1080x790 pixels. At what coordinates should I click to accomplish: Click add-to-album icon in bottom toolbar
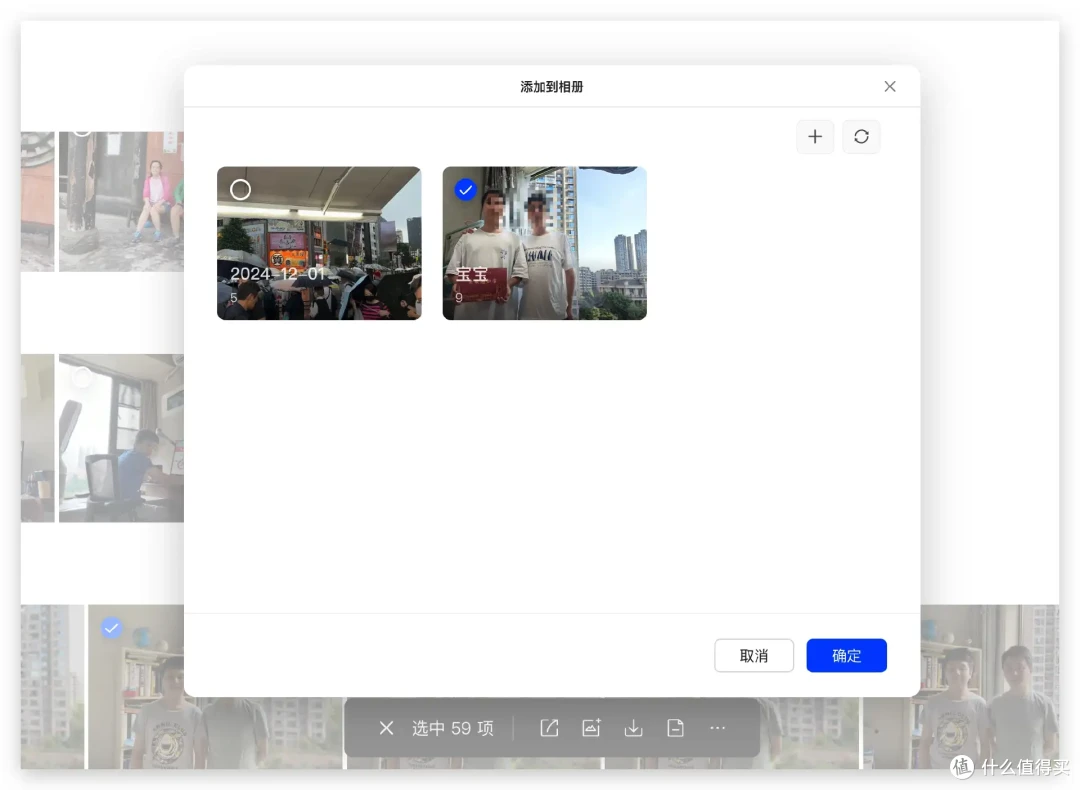(591, 728)
